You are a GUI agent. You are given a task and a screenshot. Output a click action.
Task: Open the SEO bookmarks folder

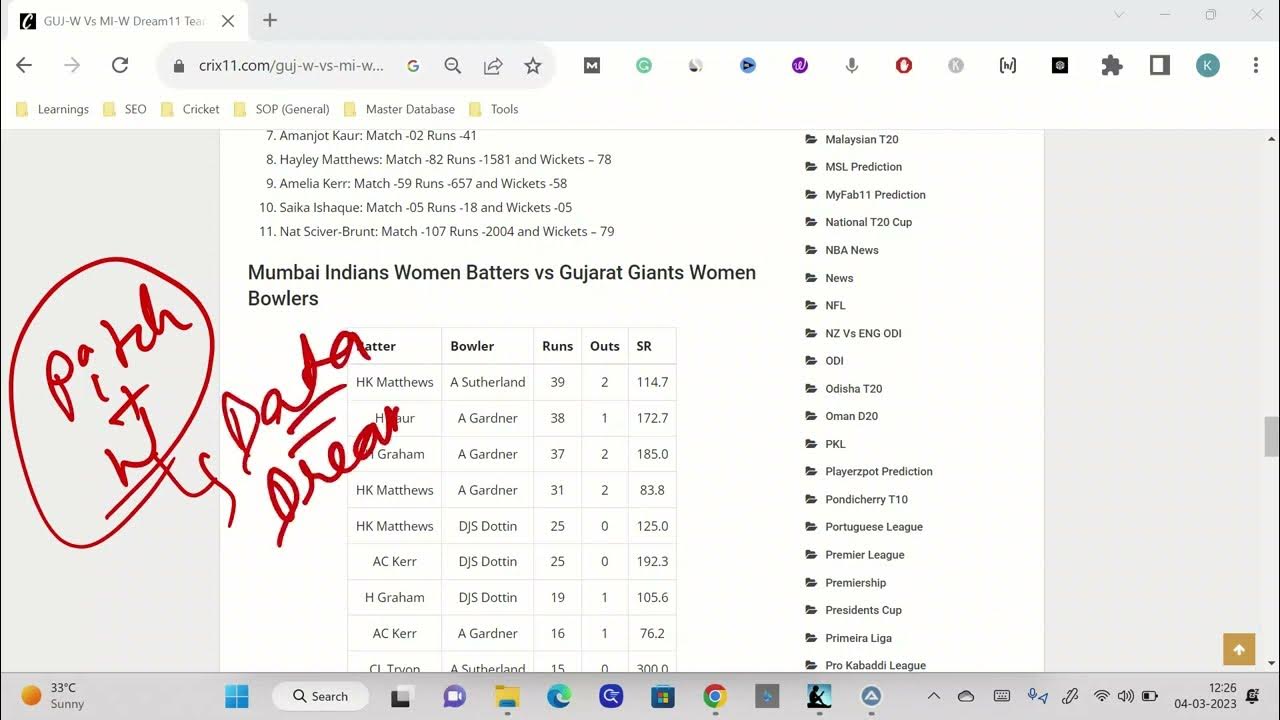pos(125,109)
